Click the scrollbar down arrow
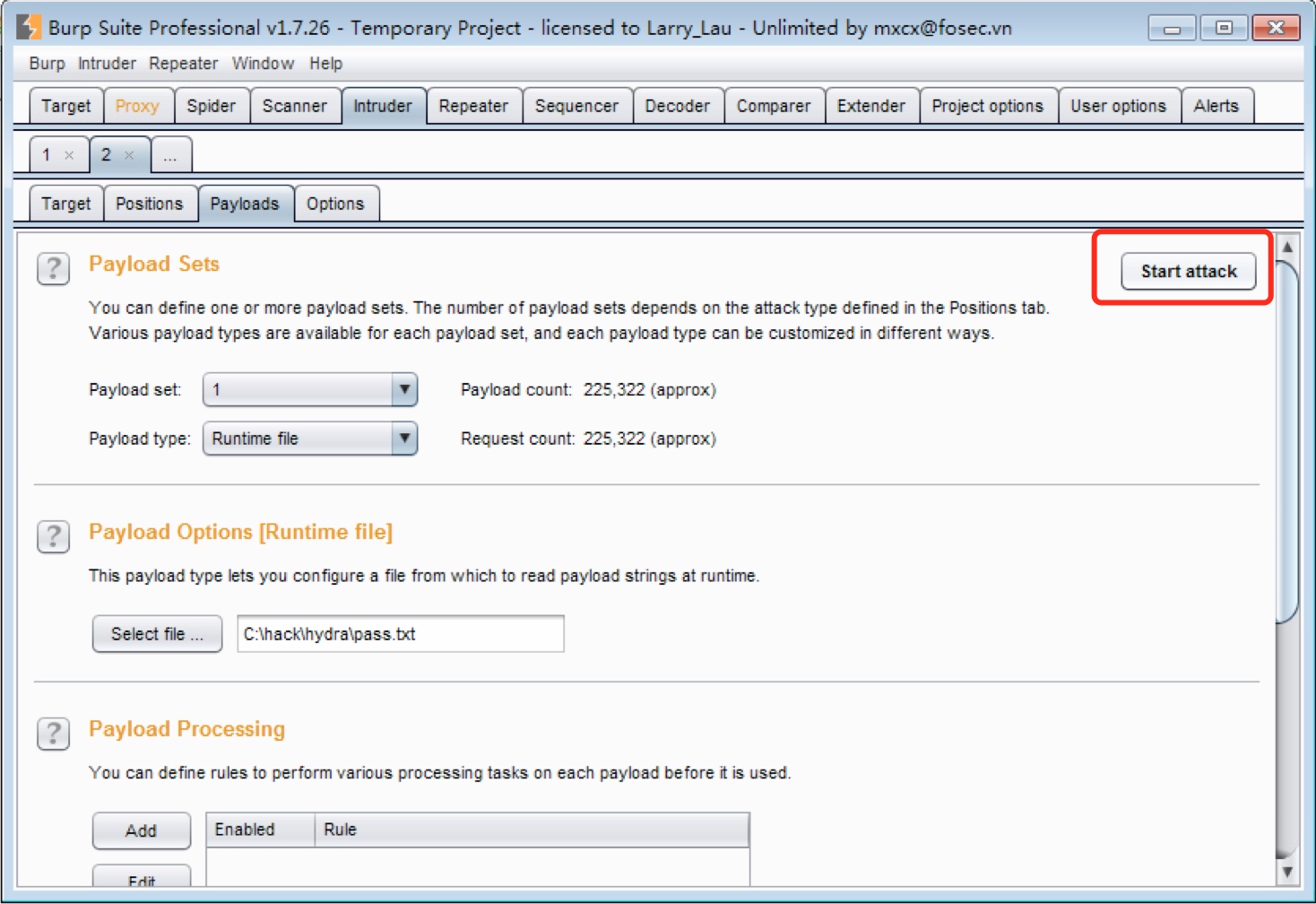The image size is (1316, 904). click(1287, 871)
